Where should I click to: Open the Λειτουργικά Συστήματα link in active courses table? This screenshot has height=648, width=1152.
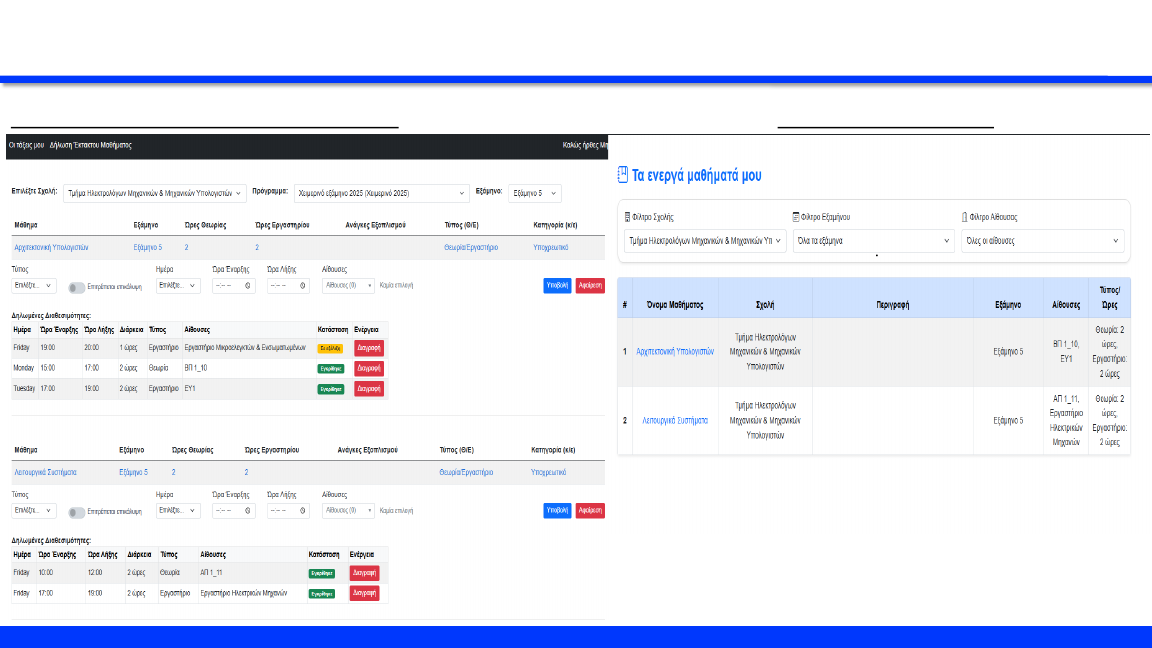[x=675, y=421]
